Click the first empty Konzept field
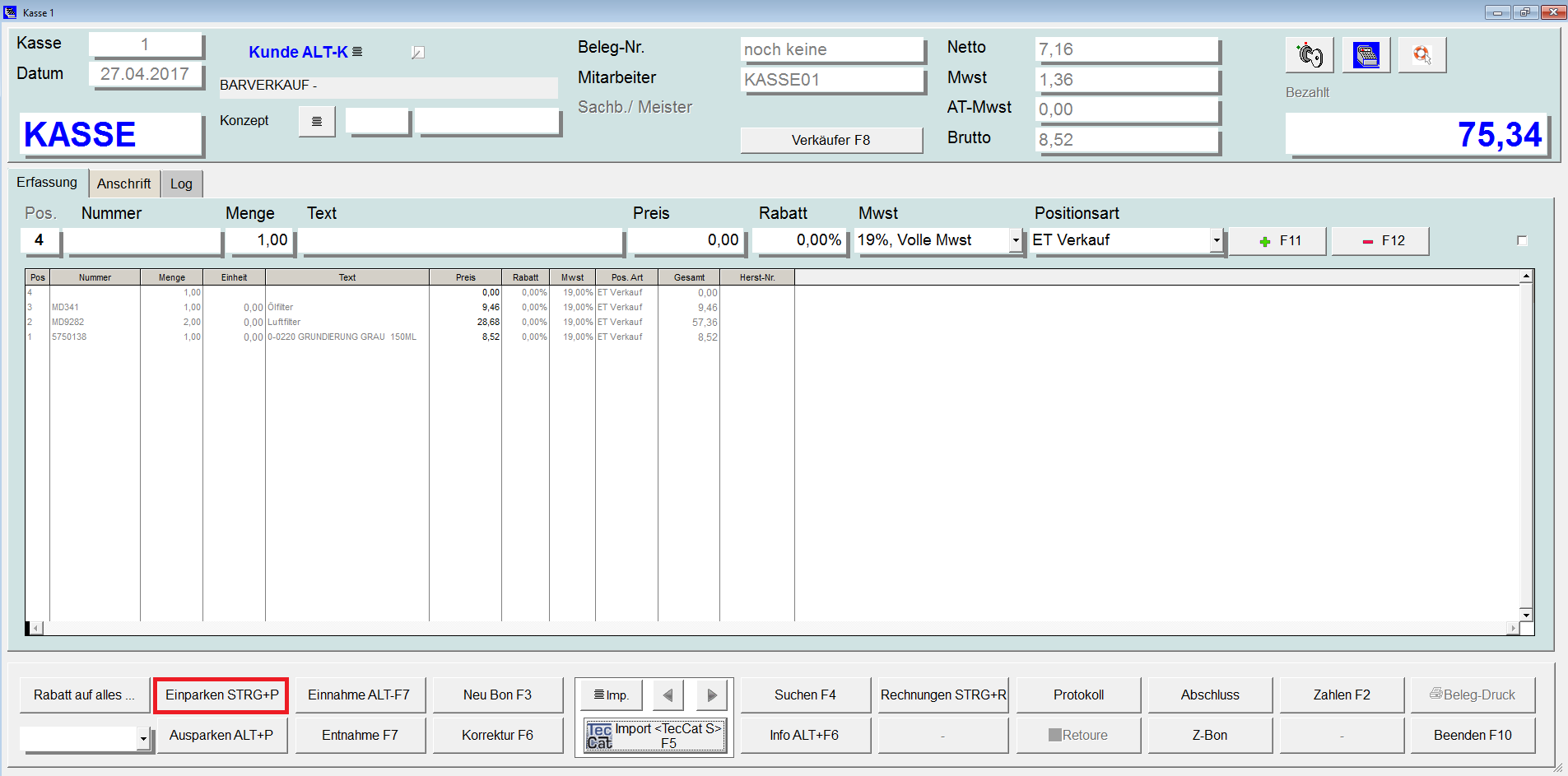Image resolution: width=1568 pixels, height=776 pixels. pos(377,121)
